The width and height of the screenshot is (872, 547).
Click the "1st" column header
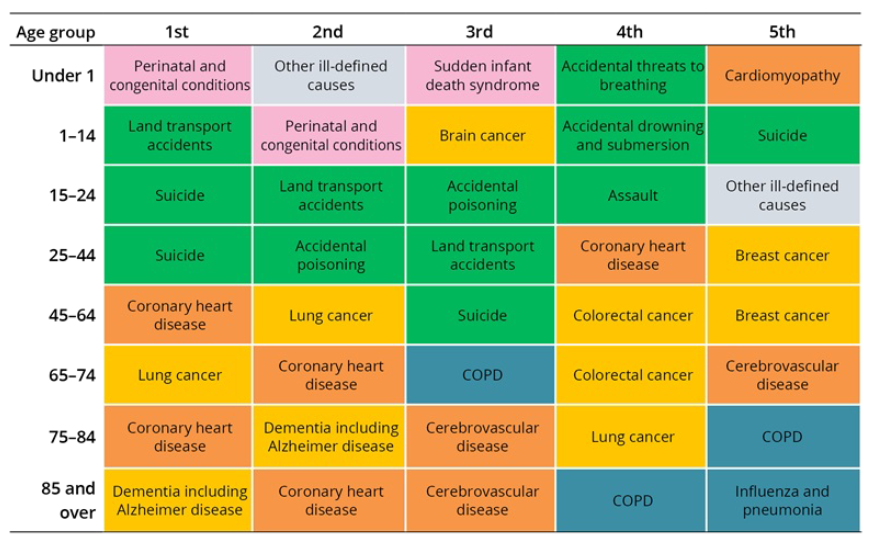pos(179,31)
